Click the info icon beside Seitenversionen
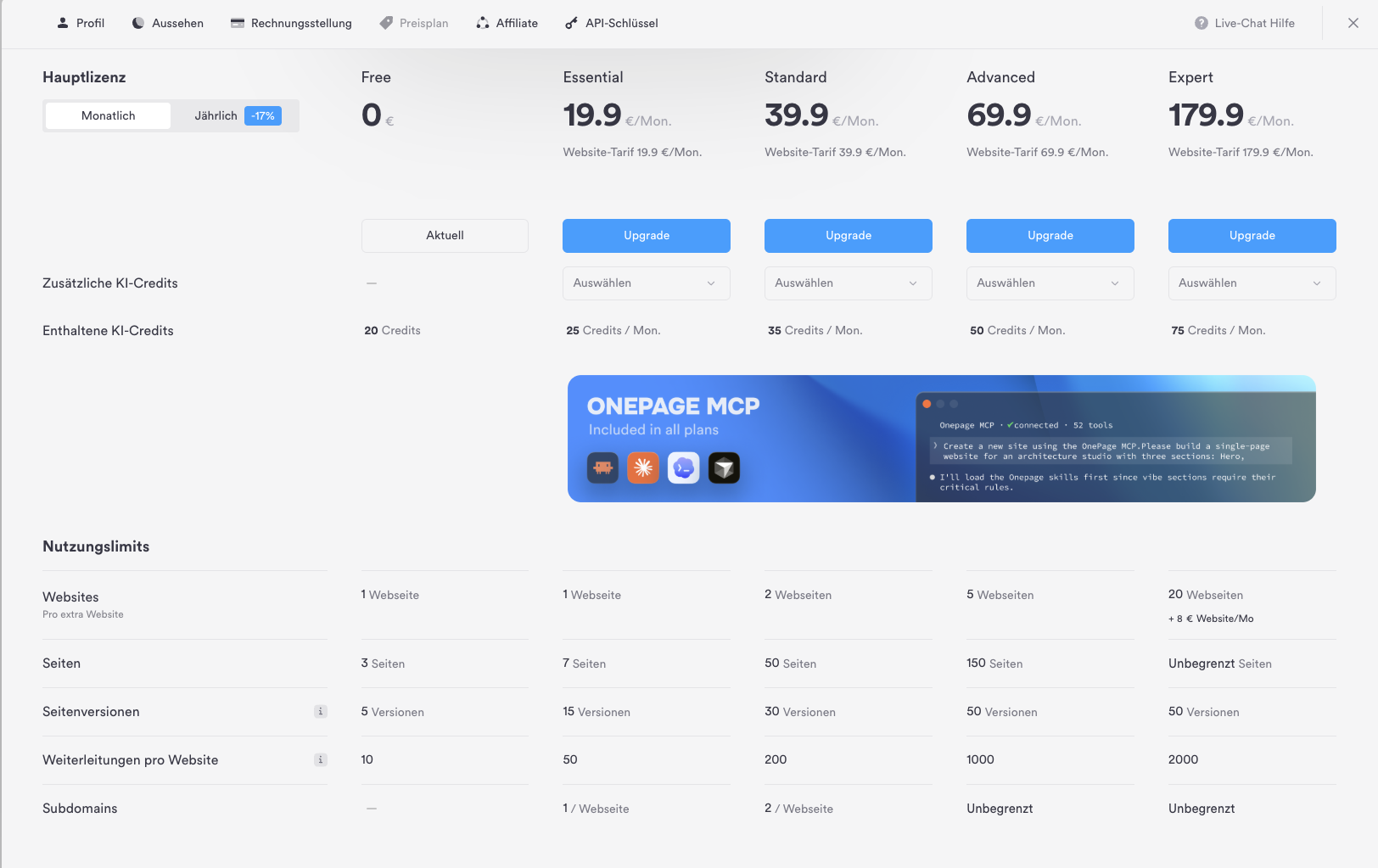The image size is (1378, 868). [321, 712]
